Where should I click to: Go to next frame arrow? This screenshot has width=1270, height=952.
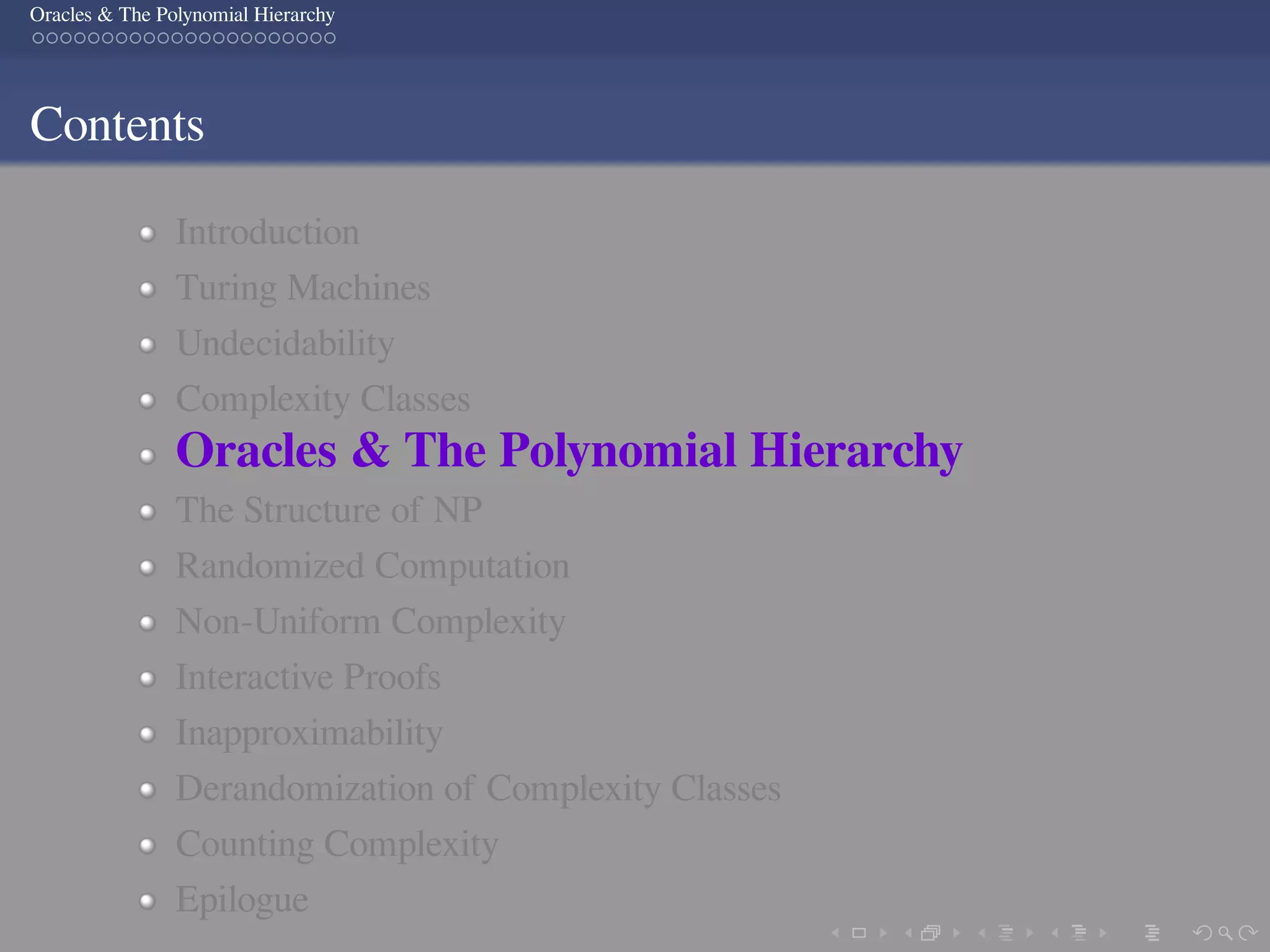point(956,933)
